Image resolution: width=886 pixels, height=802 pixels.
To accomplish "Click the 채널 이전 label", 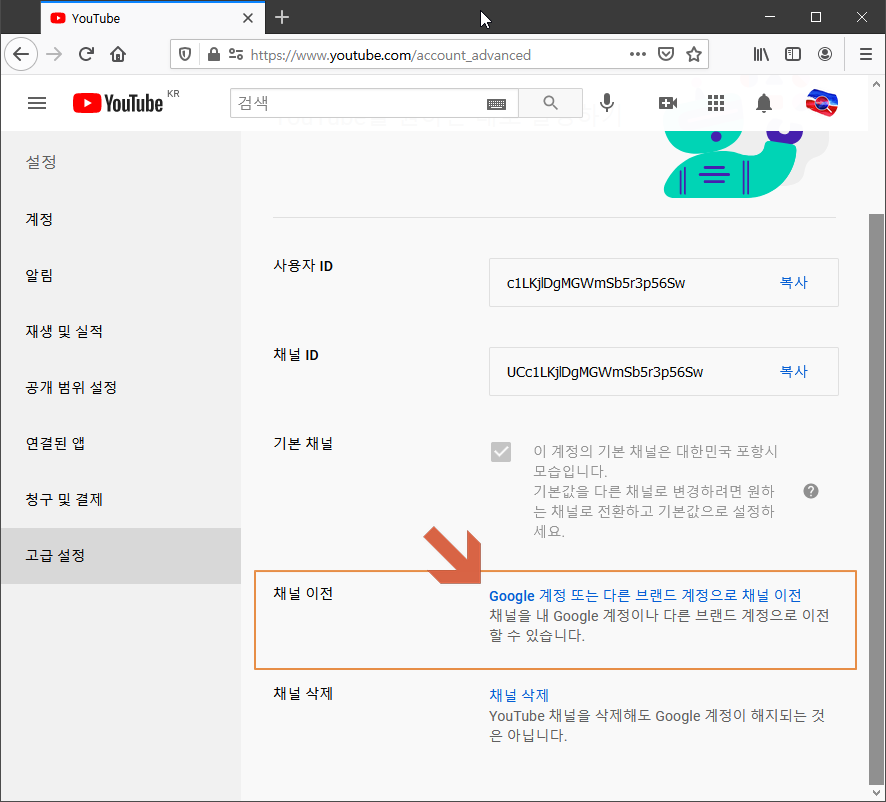I will (x=303, y=593).
